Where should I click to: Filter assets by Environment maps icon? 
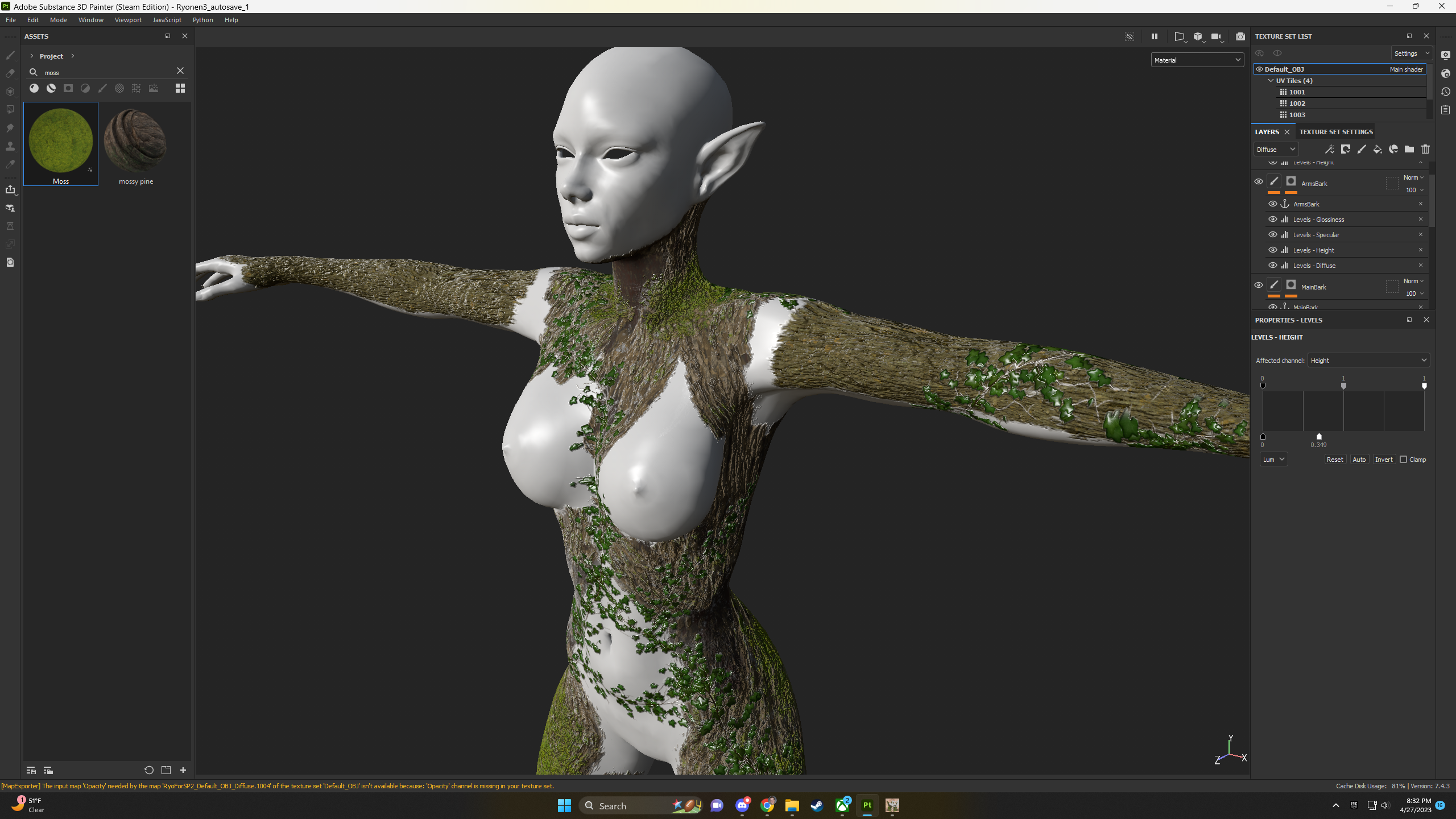point(154,88)
